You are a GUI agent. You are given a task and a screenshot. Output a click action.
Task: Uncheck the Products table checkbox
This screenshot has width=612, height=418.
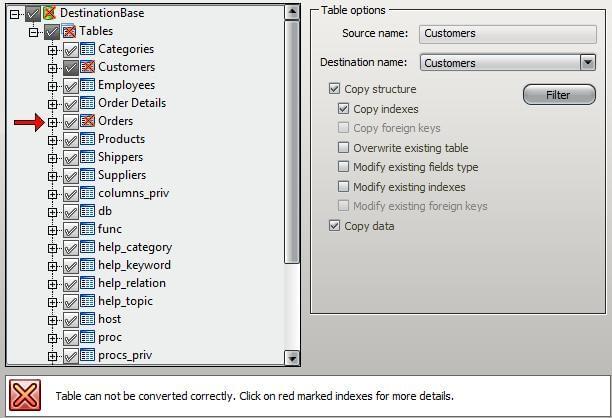click(x=71, y=140)
